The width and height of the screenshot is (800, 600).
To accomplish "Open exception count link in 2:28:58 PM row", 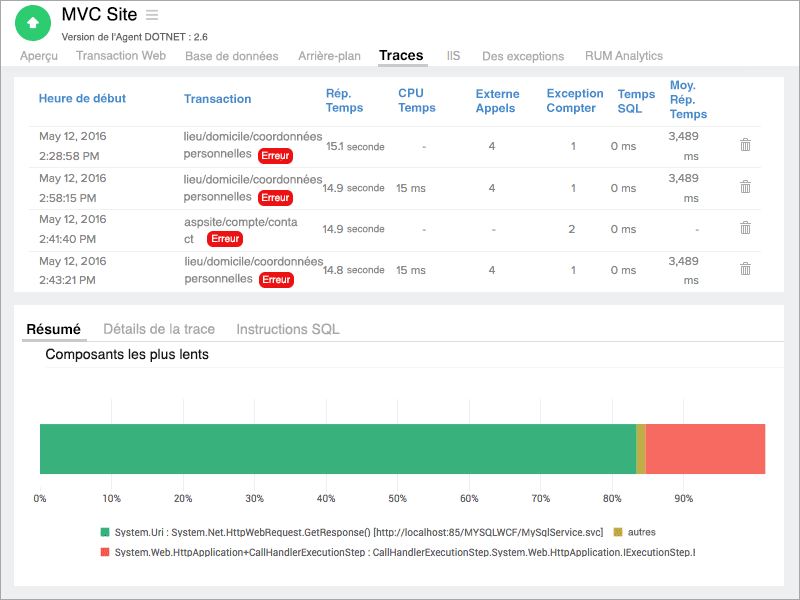I will coord(573,146).
